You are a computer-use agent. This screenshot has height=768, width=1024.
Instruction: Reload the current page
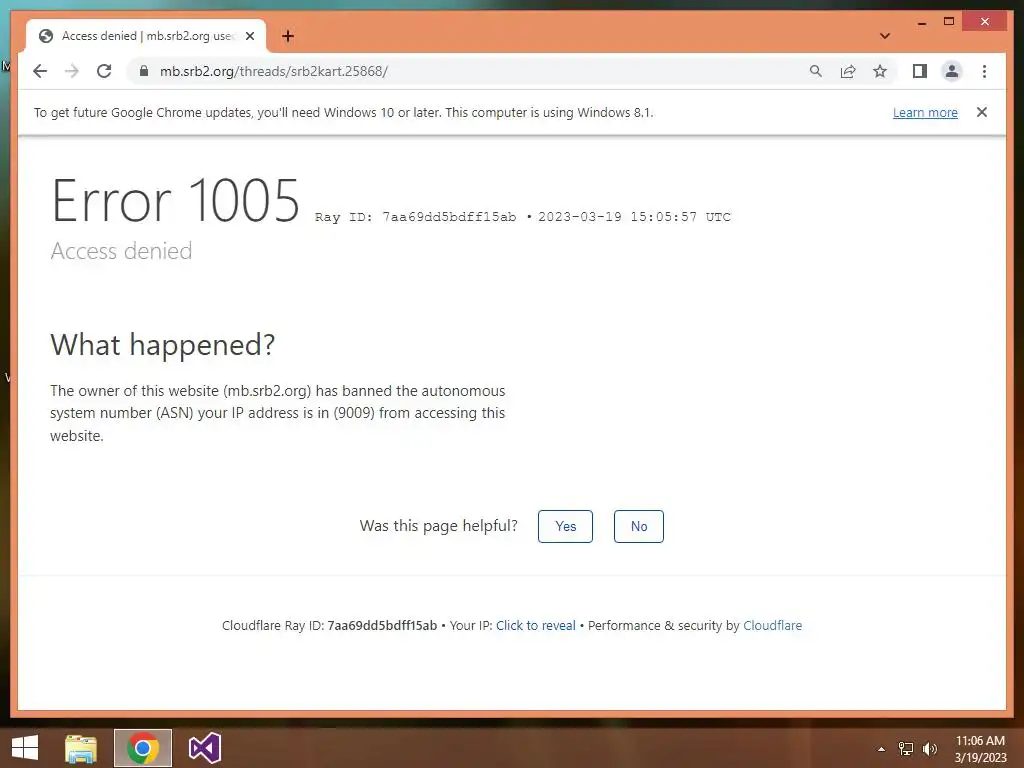click(104, 71)
